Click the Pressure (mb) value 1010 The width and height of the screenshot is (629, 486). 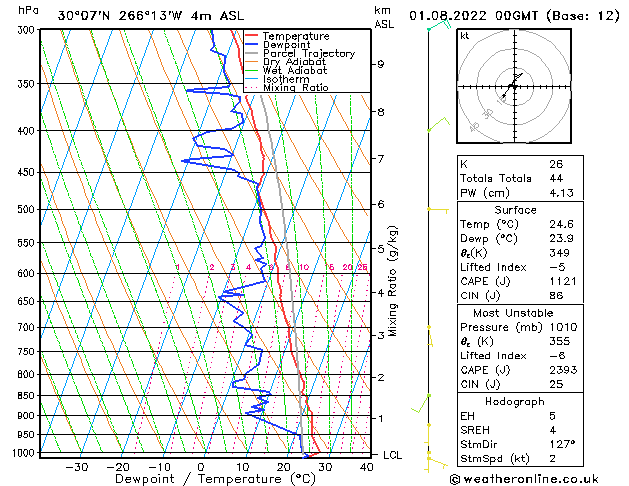click(x=563, y=327)
